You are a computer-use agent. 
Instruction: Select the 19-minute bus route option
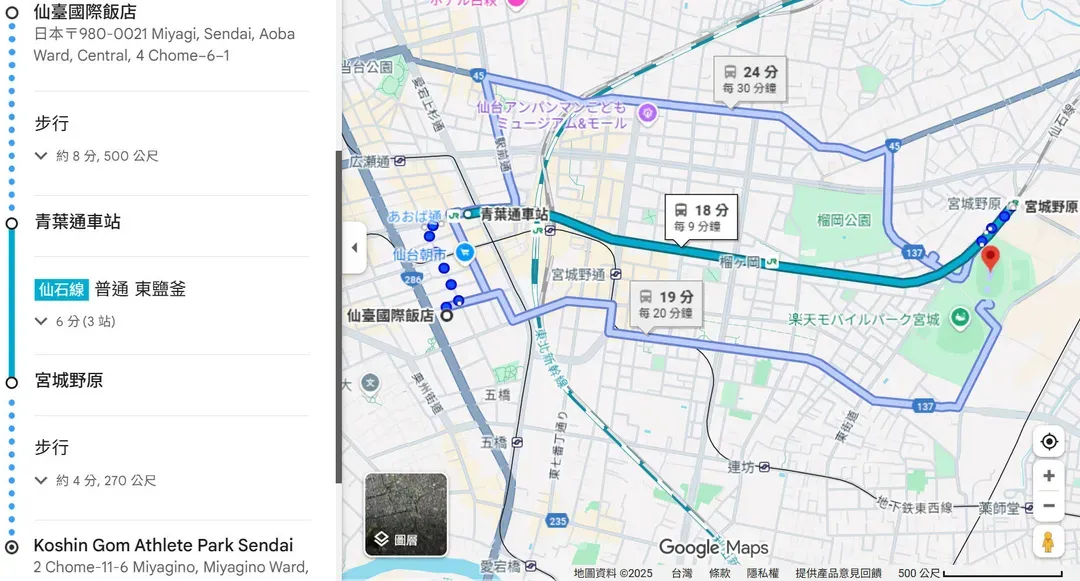(666, 303)
